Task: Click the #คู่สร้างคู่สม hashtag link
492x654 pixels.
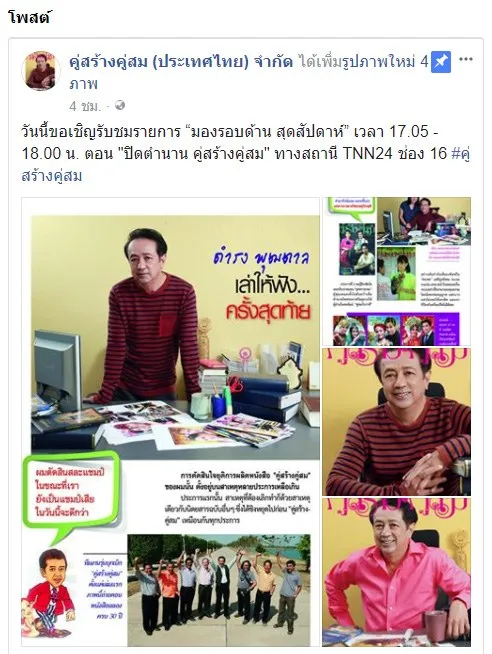Action: click(246, 165)
